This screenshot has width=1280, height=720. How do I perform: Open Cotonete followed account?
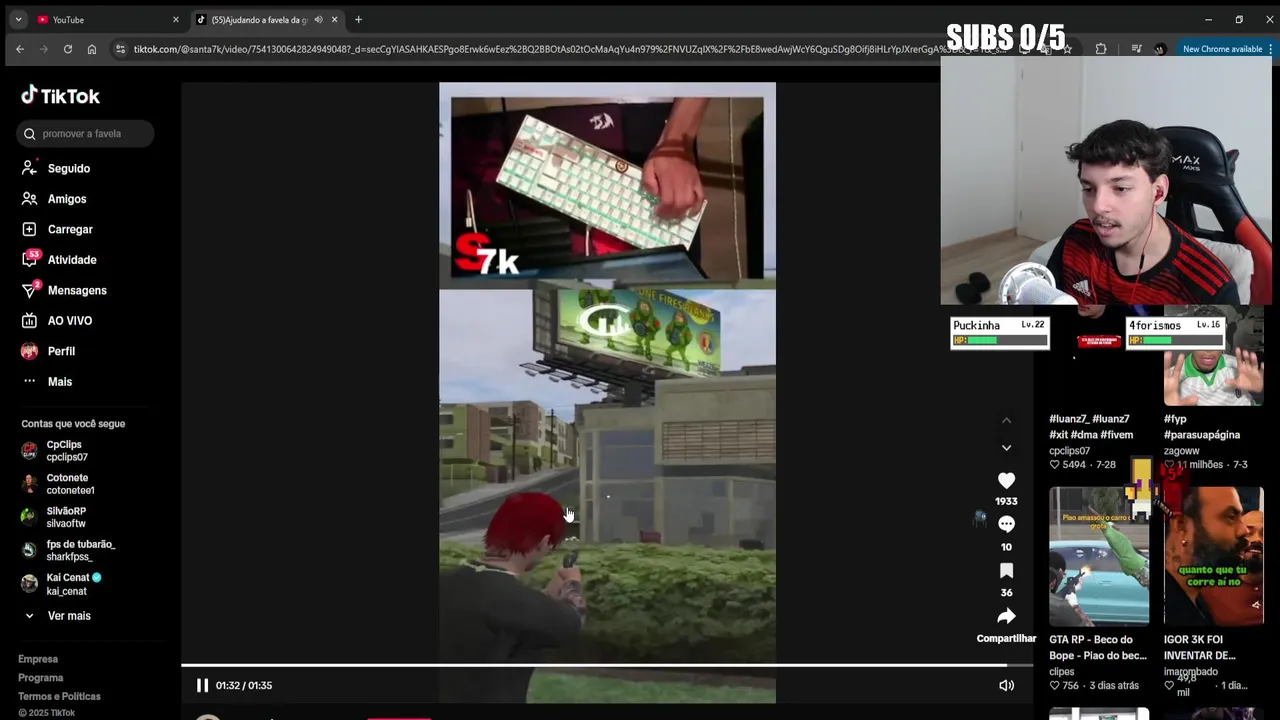(70, 484)
